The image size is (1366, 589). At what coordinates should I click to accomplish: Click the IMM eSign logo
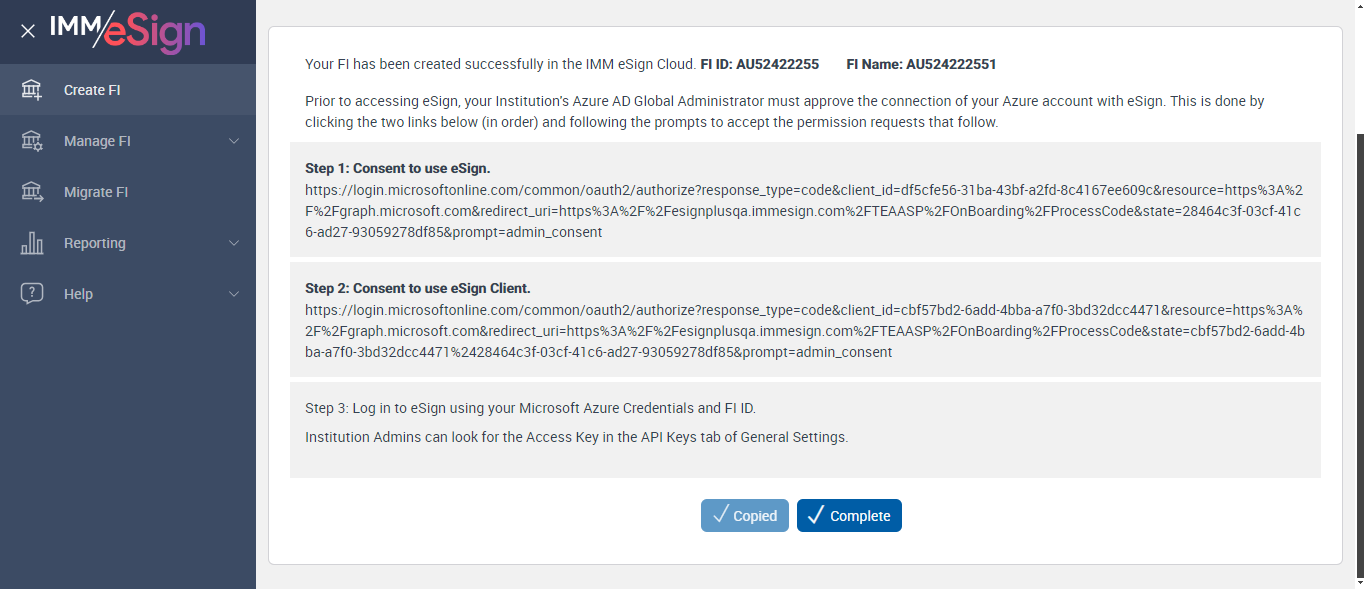click(x=127, y=31)
